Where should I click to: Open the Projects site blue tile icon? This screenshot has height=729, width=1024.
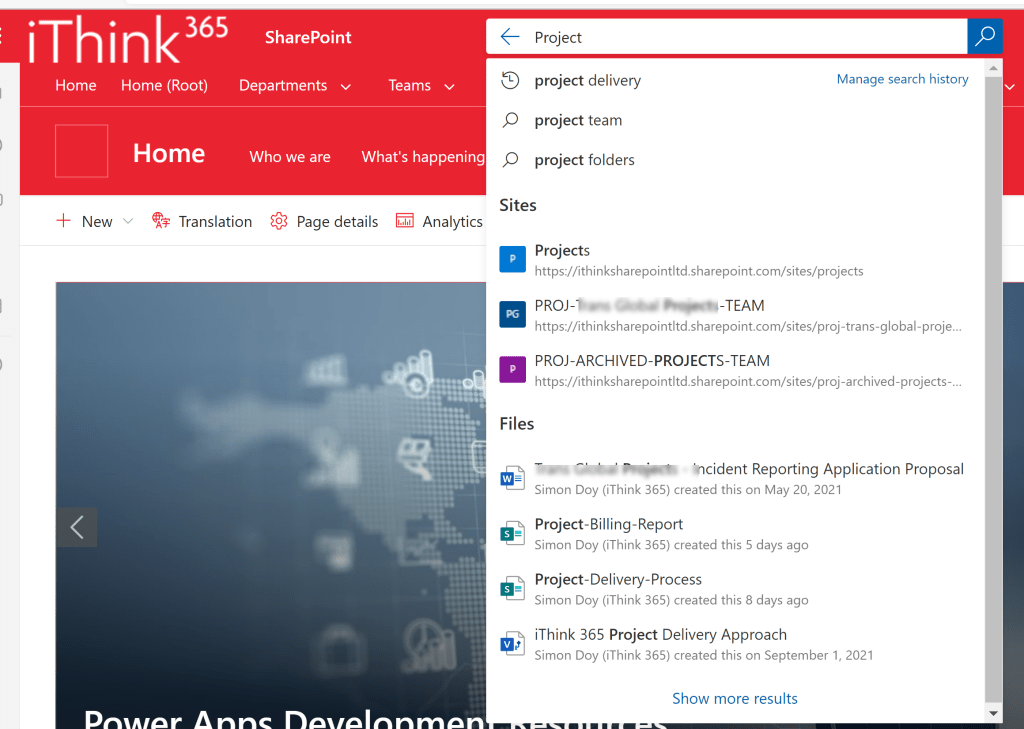coord(512,259)
